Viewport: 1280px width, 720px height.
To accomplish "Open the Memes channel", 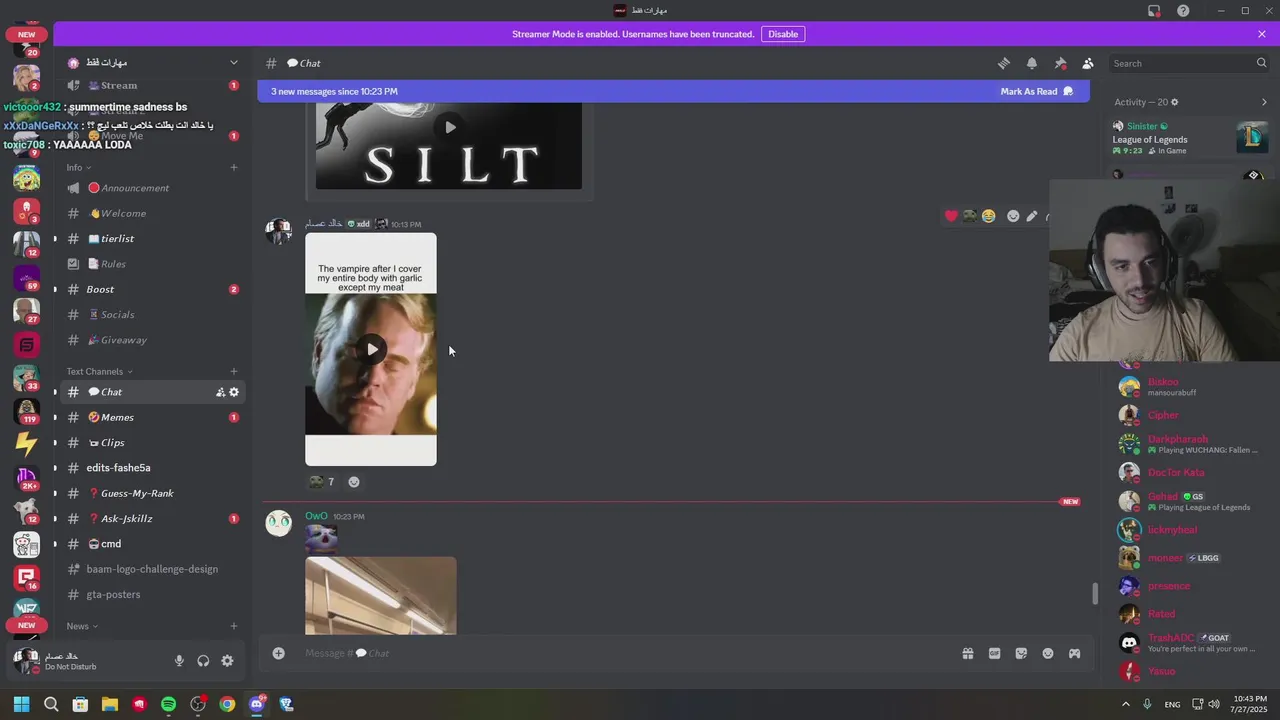I will 152,417.
